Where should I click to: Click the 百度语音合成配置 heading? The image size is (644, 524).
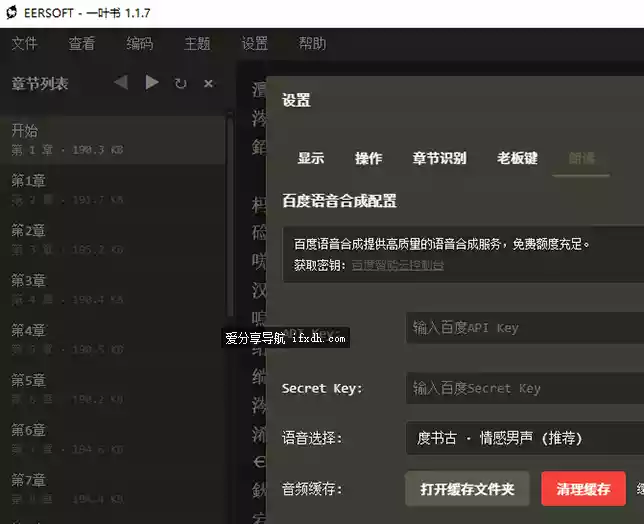[x=339, y=201]
